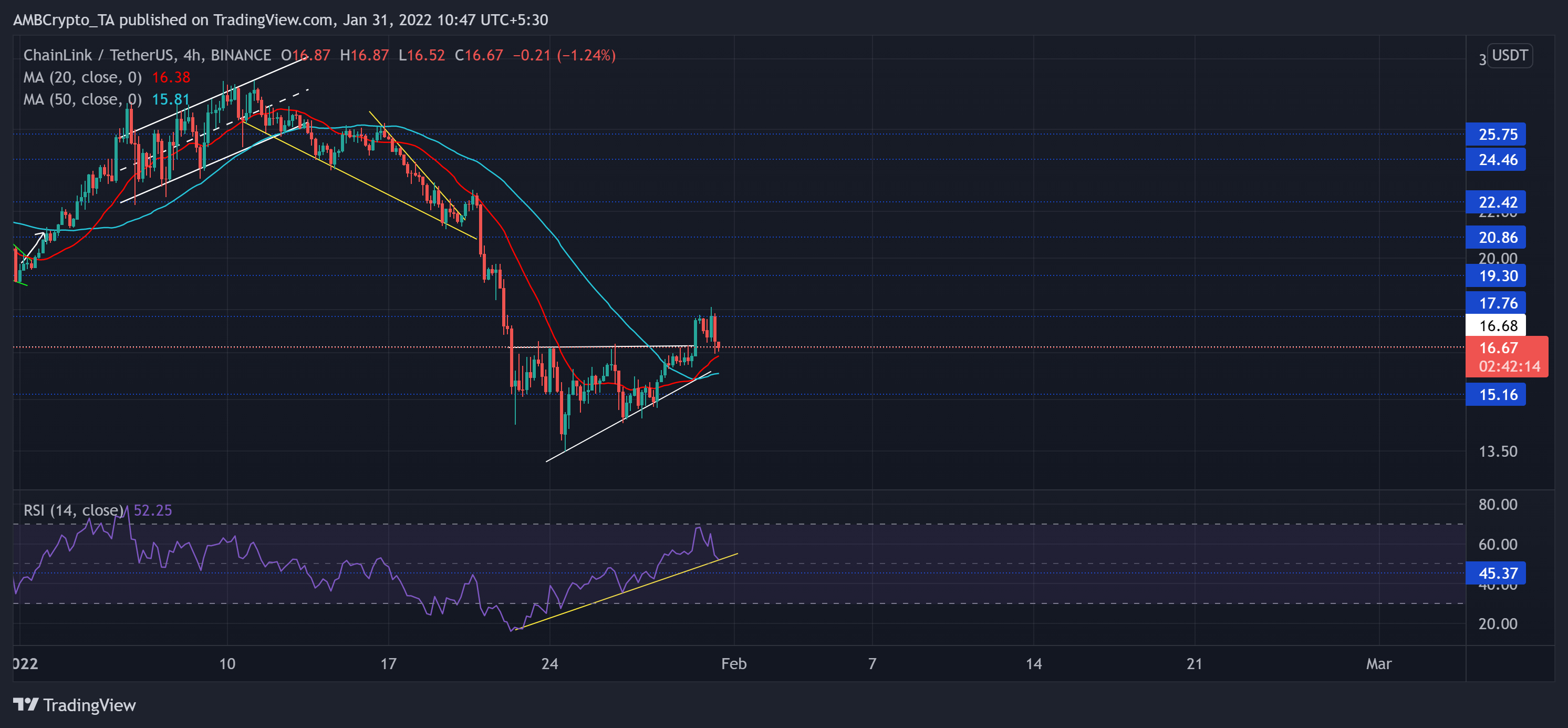Viewport: 1568px width, 728px height.
Task: Click the 13.50 price axis value
Action: click(1498, 452)
